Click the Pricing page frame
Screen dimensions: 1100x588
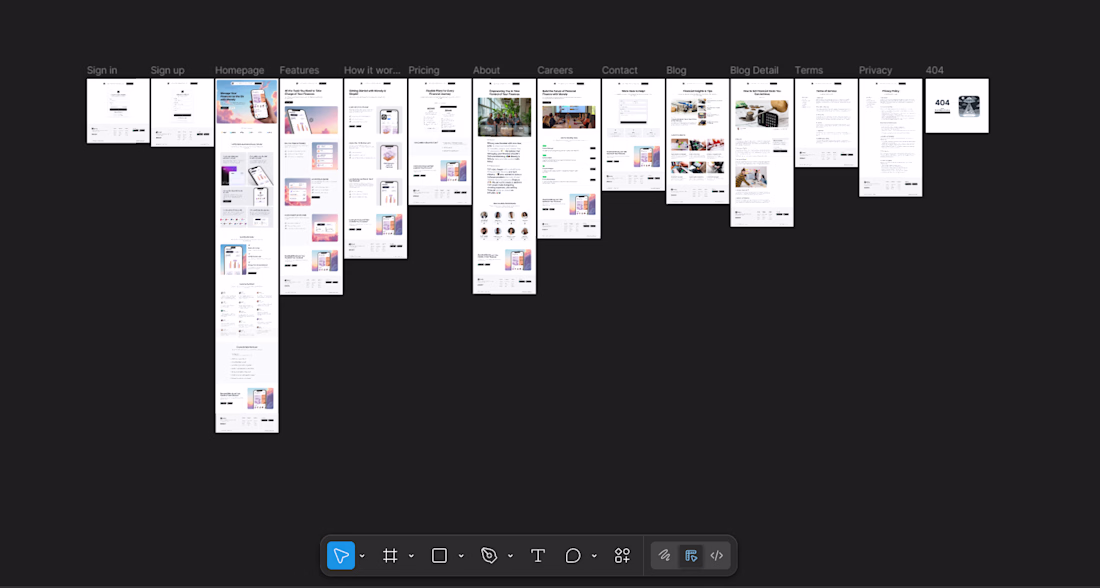click(440, 142)
